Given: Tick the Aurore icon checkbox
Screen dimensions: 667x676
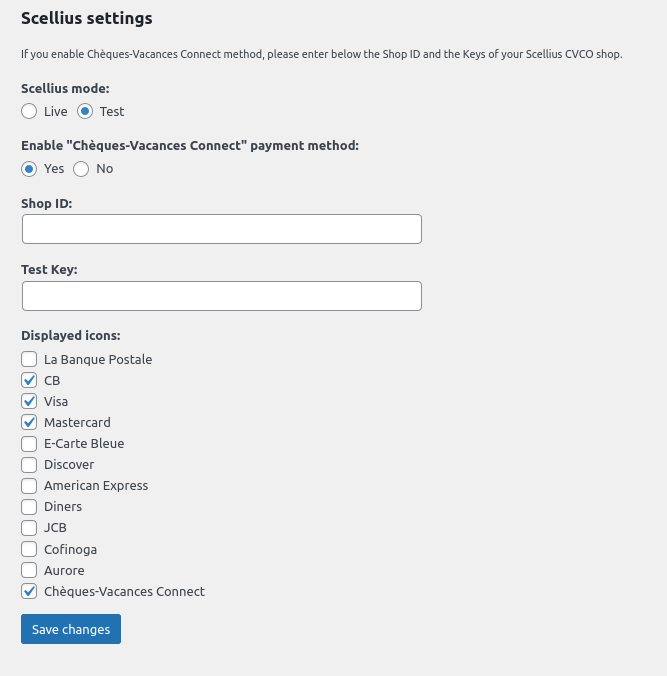Looking at the screenshot, I should 29,570.
